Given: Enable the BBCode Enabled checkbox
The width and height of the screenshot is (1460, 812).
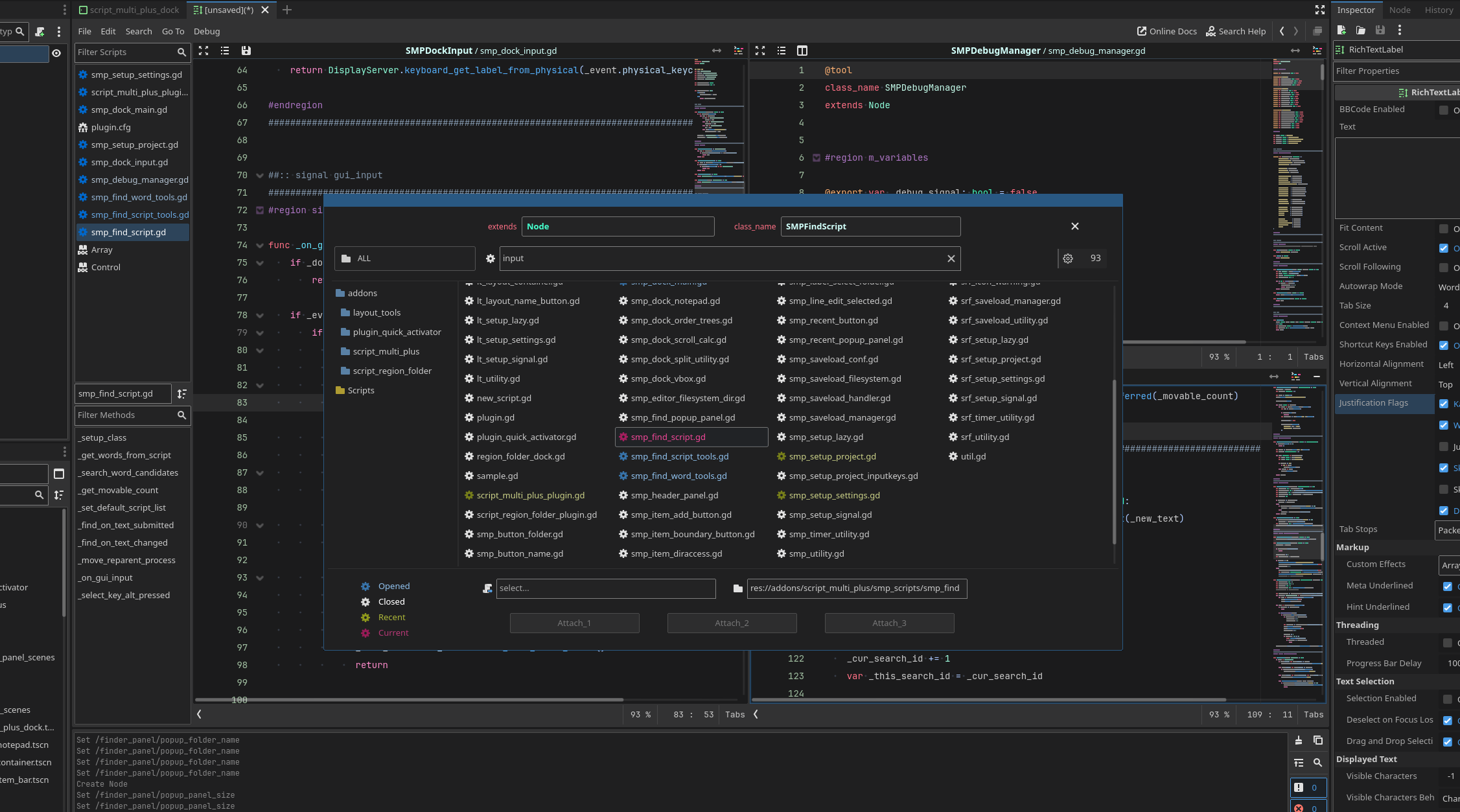Looking at the screenshot, I should 1443,110.
